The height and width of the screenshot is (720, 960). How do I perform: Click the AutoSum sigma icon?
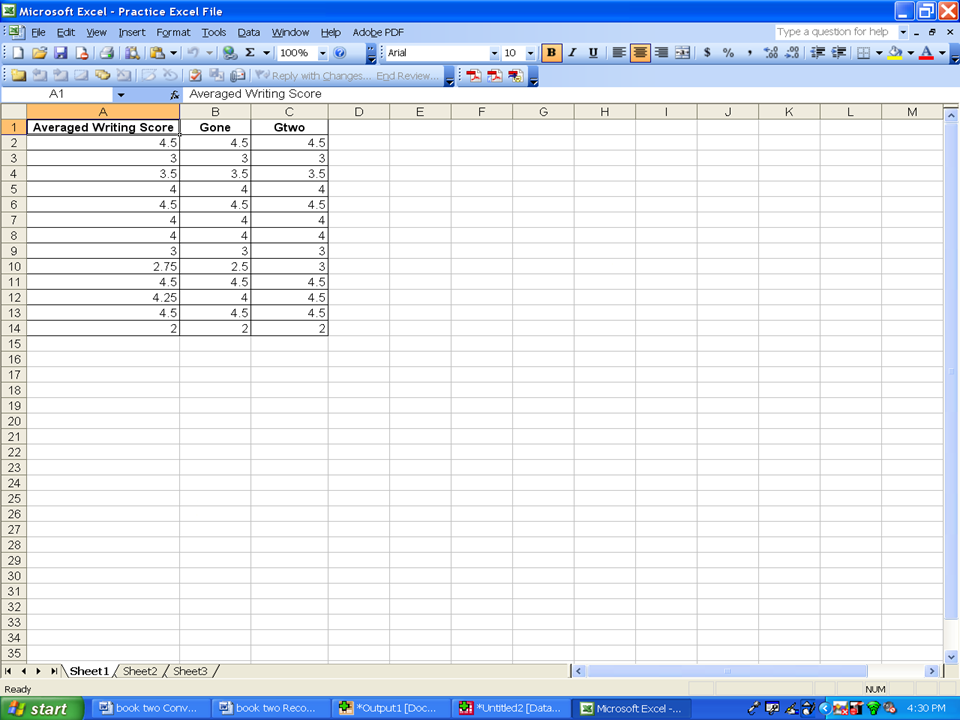point(250,53)
